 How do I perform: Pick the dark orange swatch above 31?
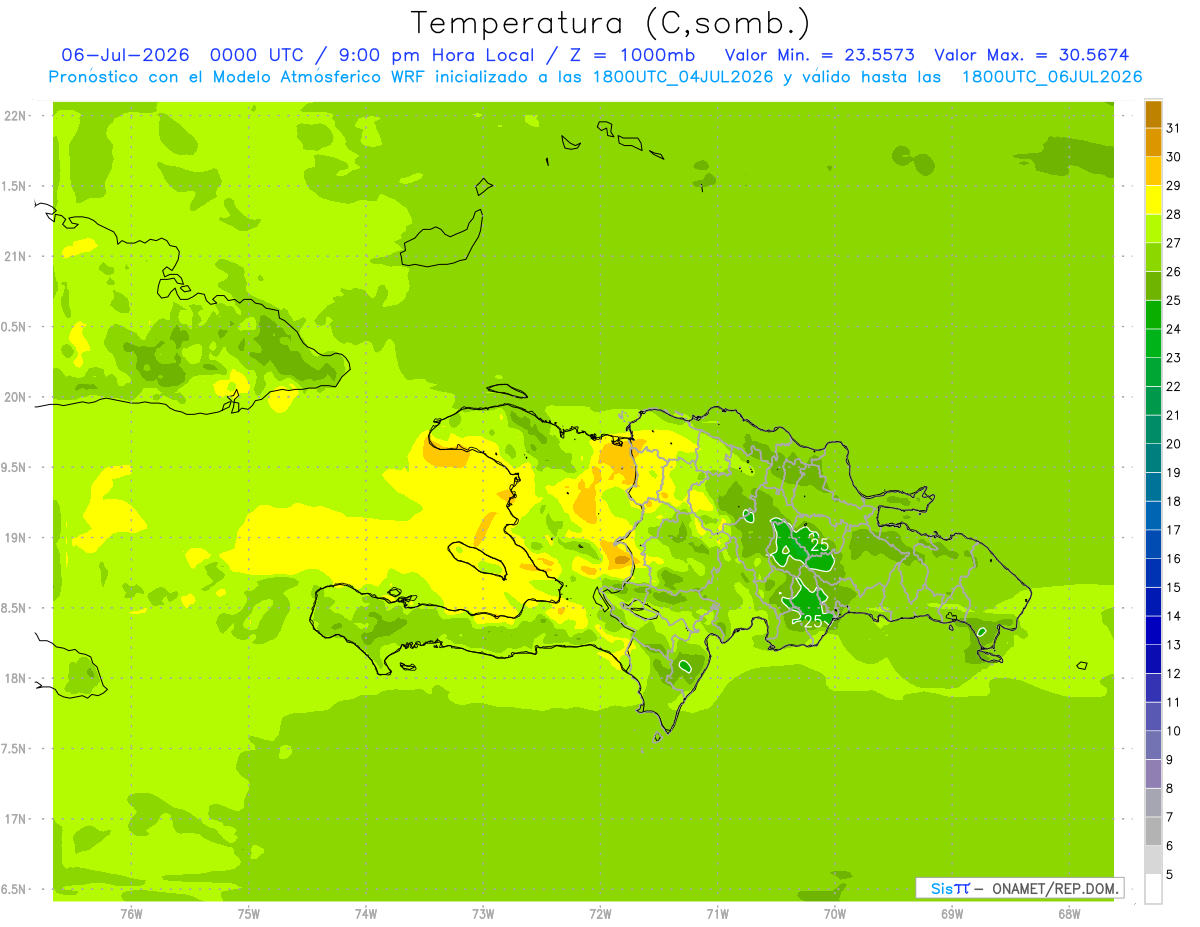1153,114
